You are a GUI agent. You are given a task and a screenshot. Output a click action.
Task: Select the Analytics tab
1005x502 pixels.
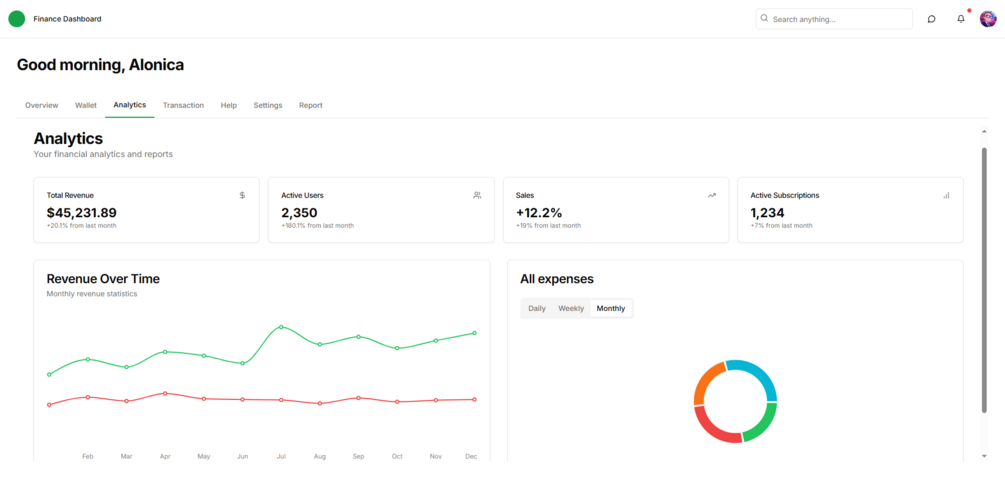point(129,105)
